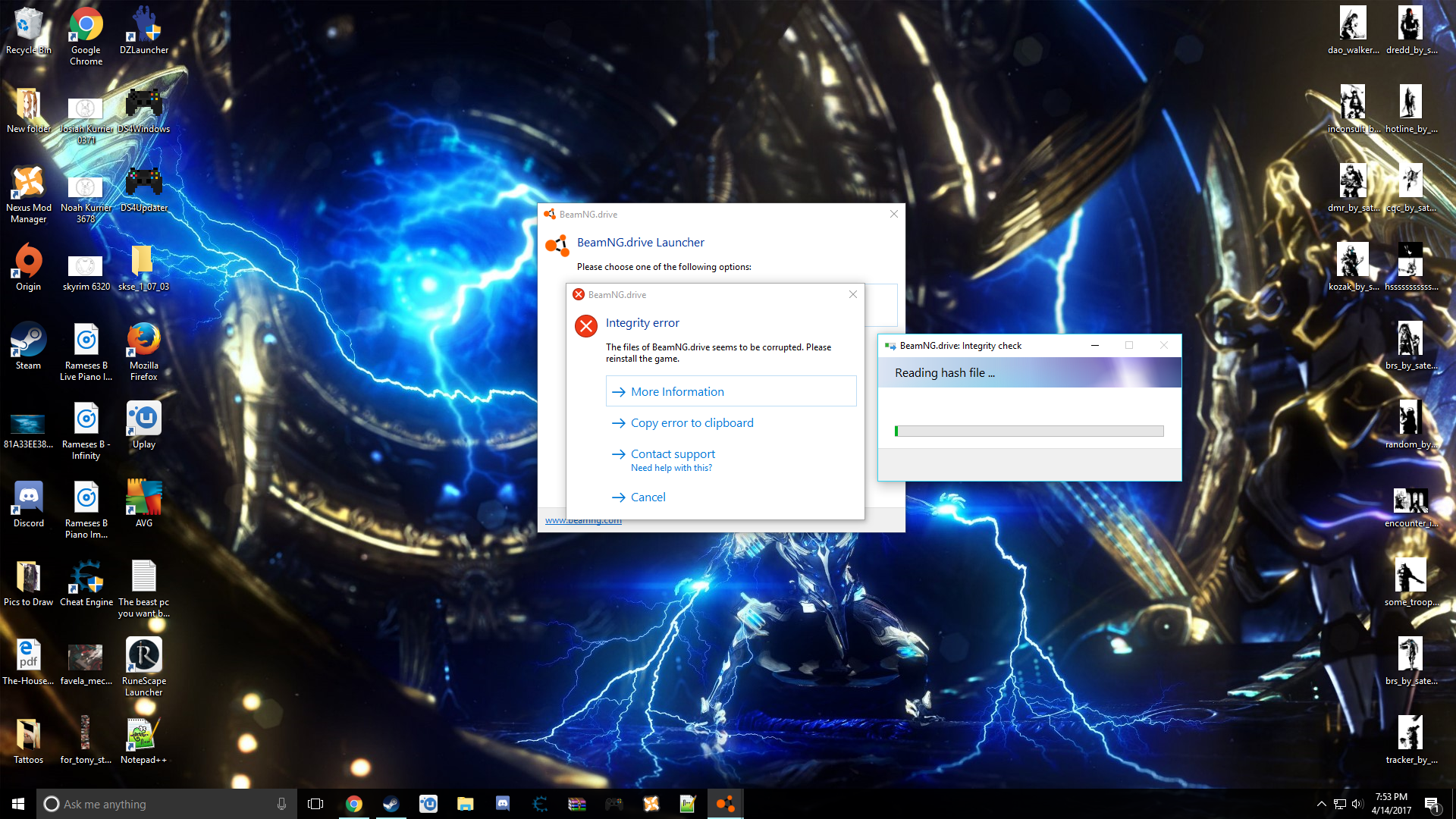Select the tracker_by image on the desktop
The width and height of the screenshot is (1456, 819).
tap(1410, 741)
